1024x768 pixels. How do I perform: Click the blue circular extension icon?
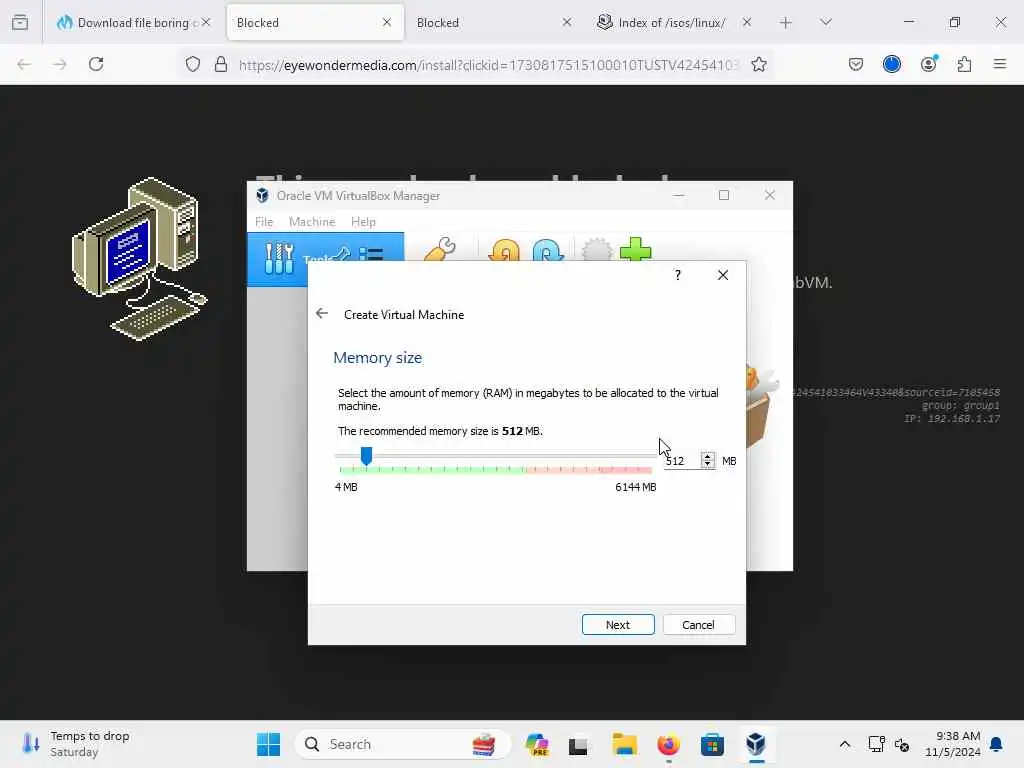[x=892, y=64]
